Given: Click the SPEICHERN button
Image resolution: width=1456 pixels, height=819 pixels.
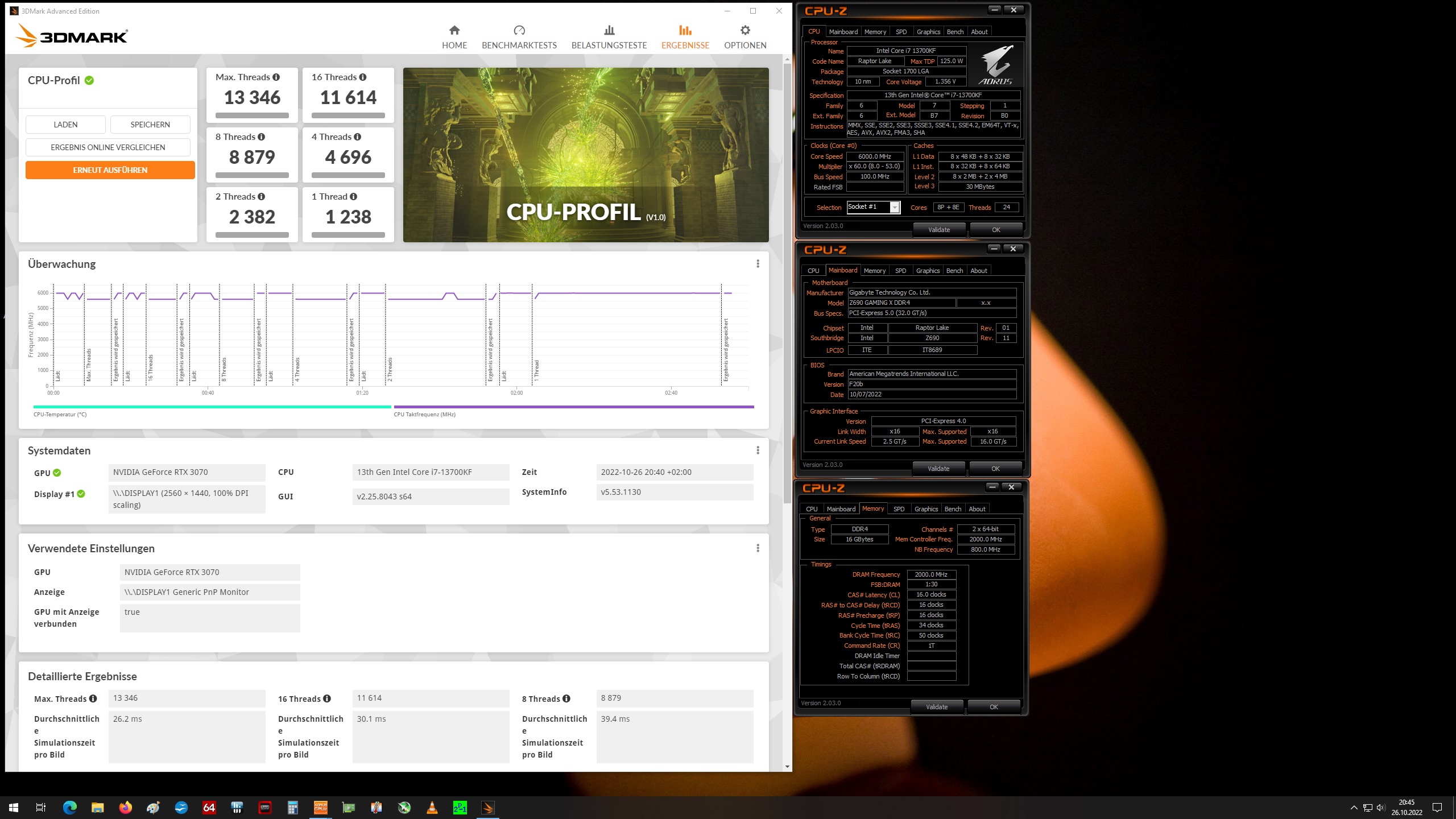Looking at the screenshot, I should point(150,125).
